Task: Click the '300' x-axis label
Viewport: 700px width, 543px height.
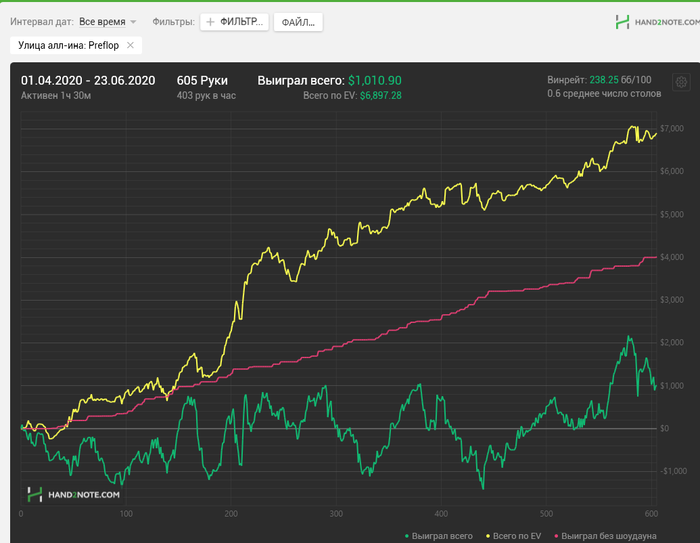Action: 336,514
